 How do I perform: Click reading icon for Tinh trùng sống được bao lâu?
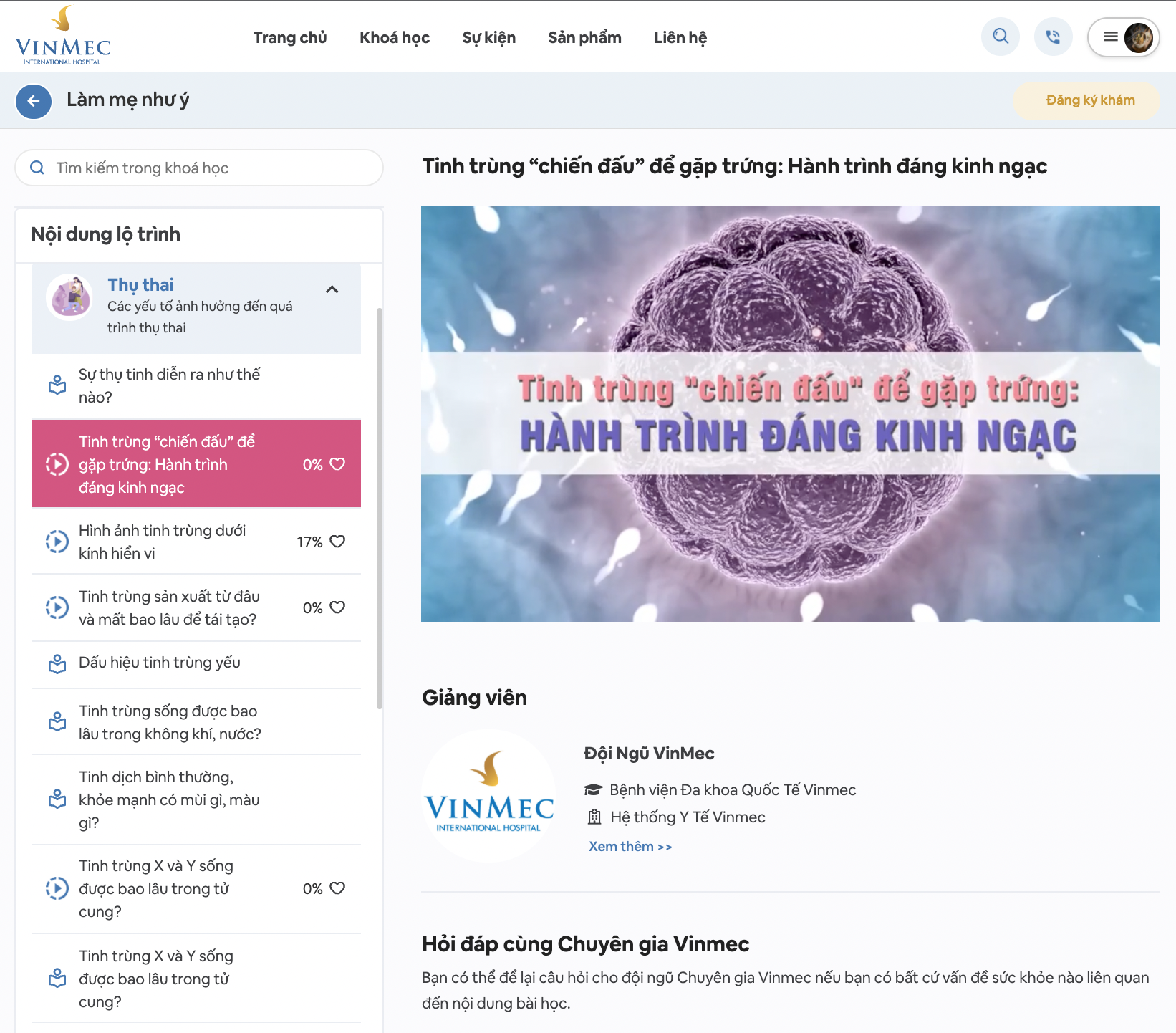click(x=57, y=722)
